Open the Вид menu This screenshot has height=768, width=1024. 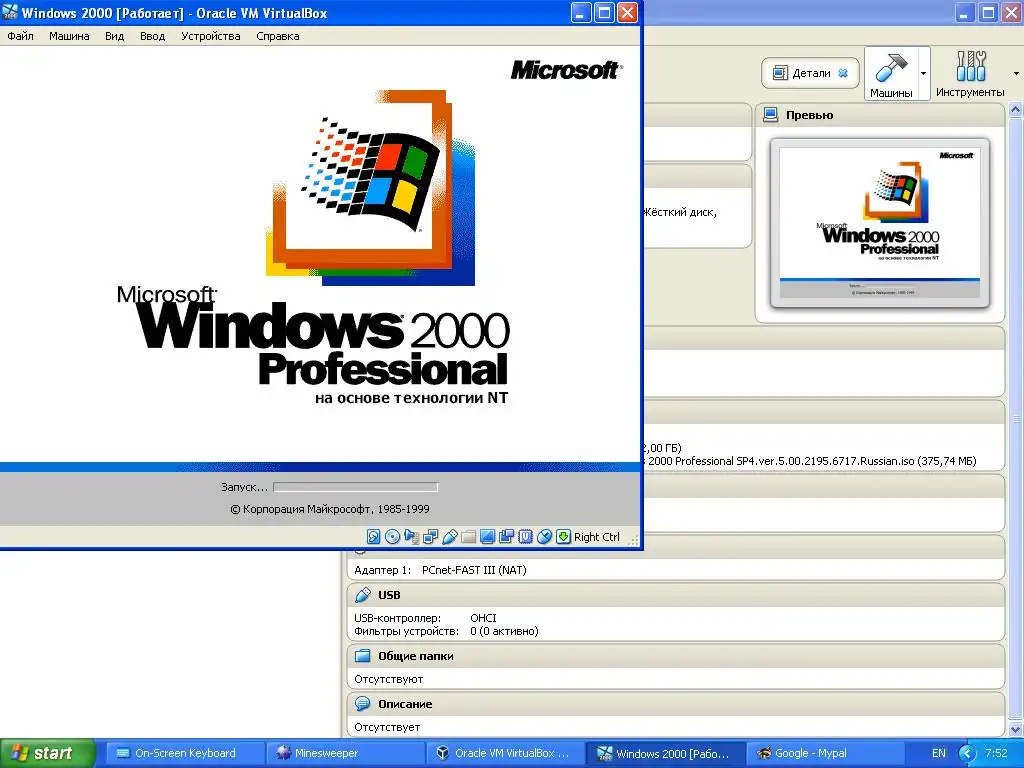(x=114, y=36)
